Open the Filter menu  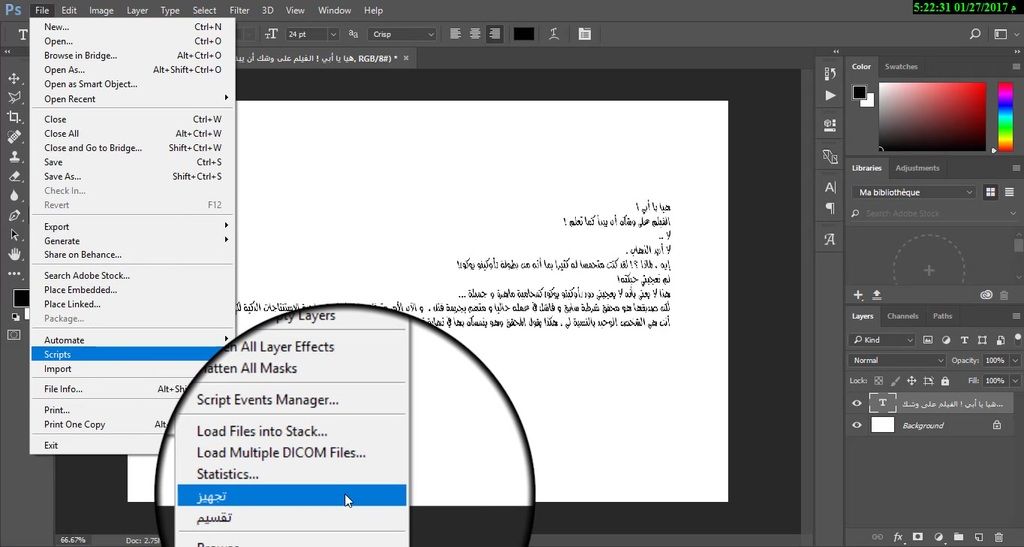[239, 10]
